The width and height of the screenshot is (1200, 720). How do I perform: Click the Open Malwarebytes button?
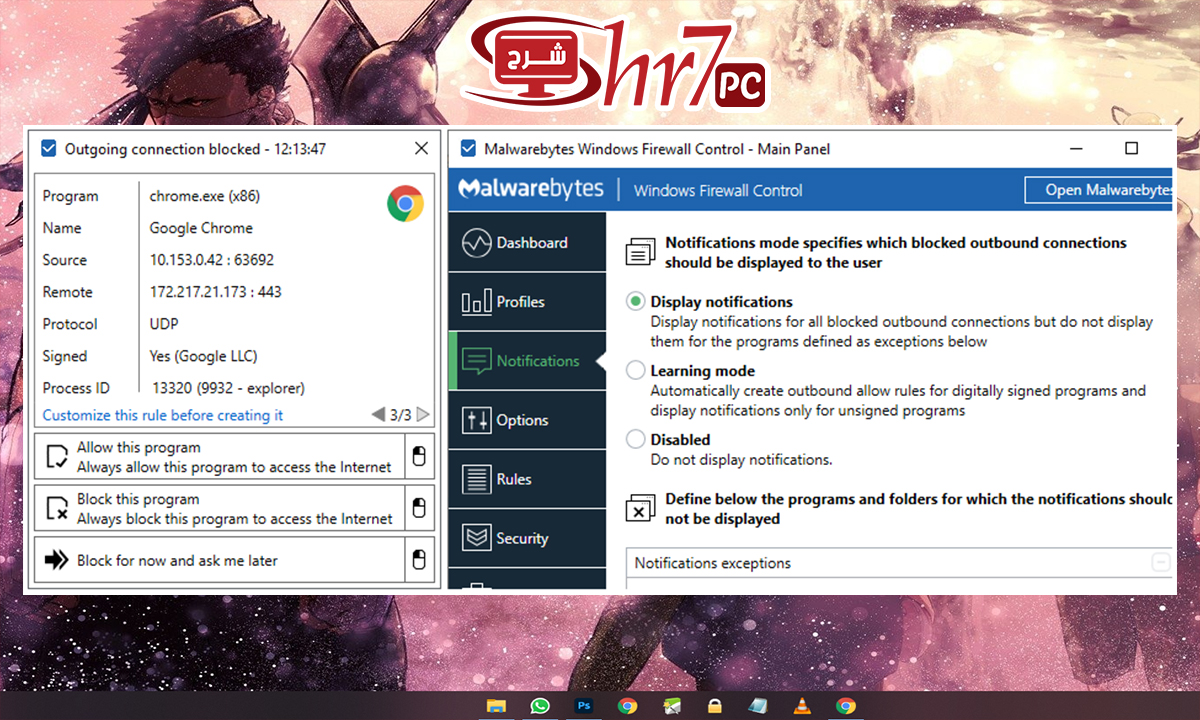1099,190
